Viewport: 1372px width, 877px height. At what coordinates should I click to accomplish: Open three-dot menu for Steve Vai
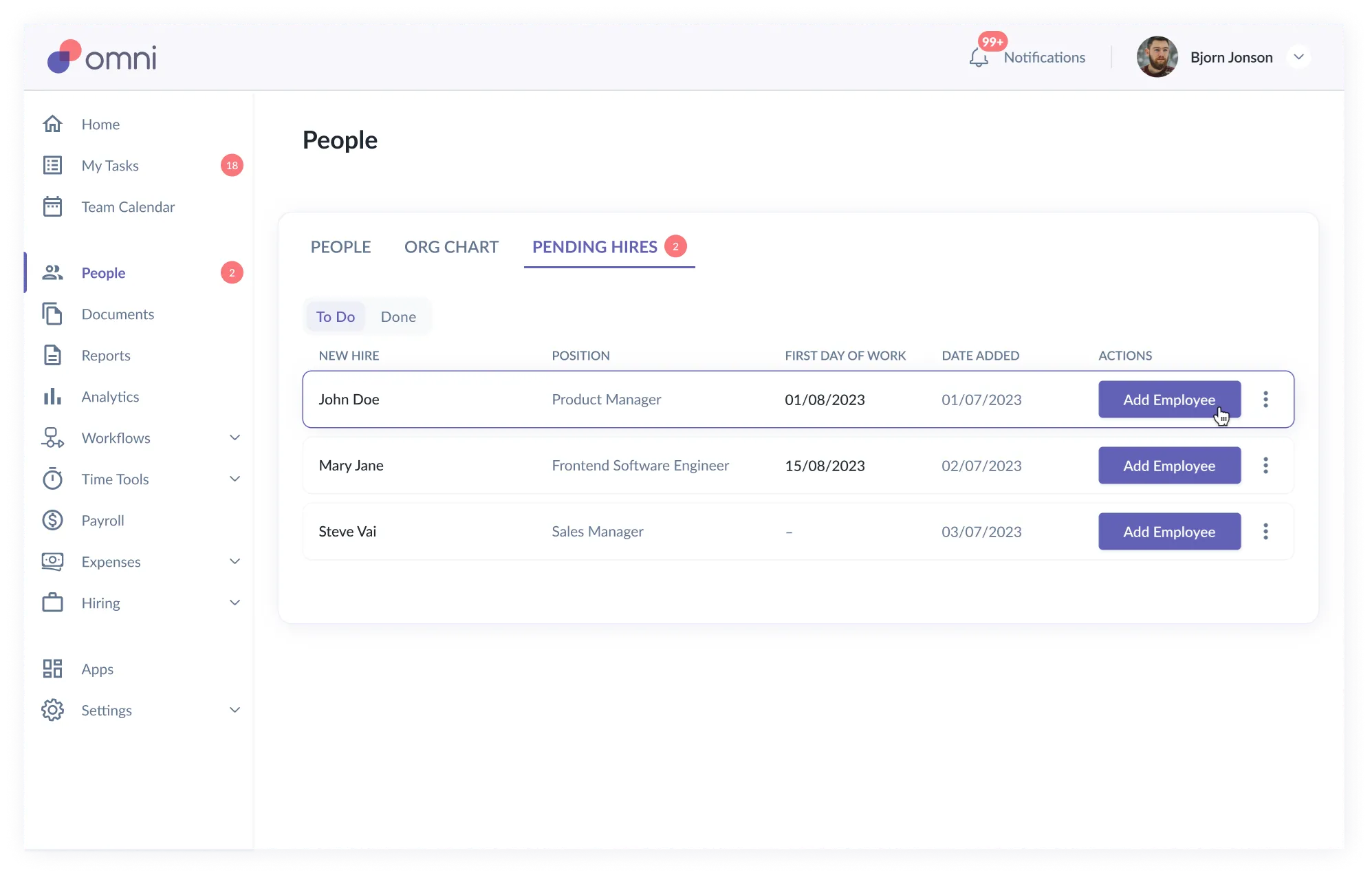point(1265,532)
